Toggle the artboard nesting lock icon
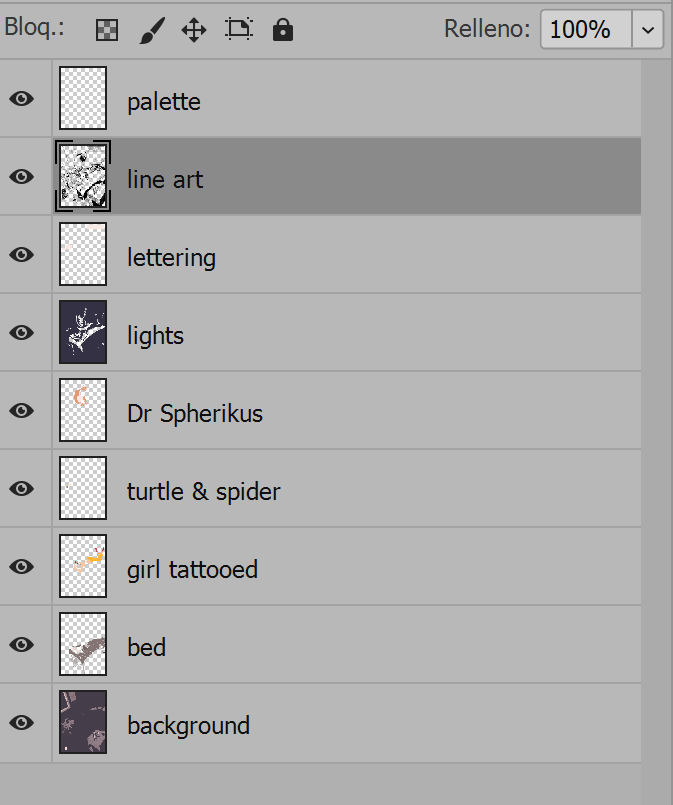Image resolution: width=673 pixels, height=805 pixels. (239, 30)
